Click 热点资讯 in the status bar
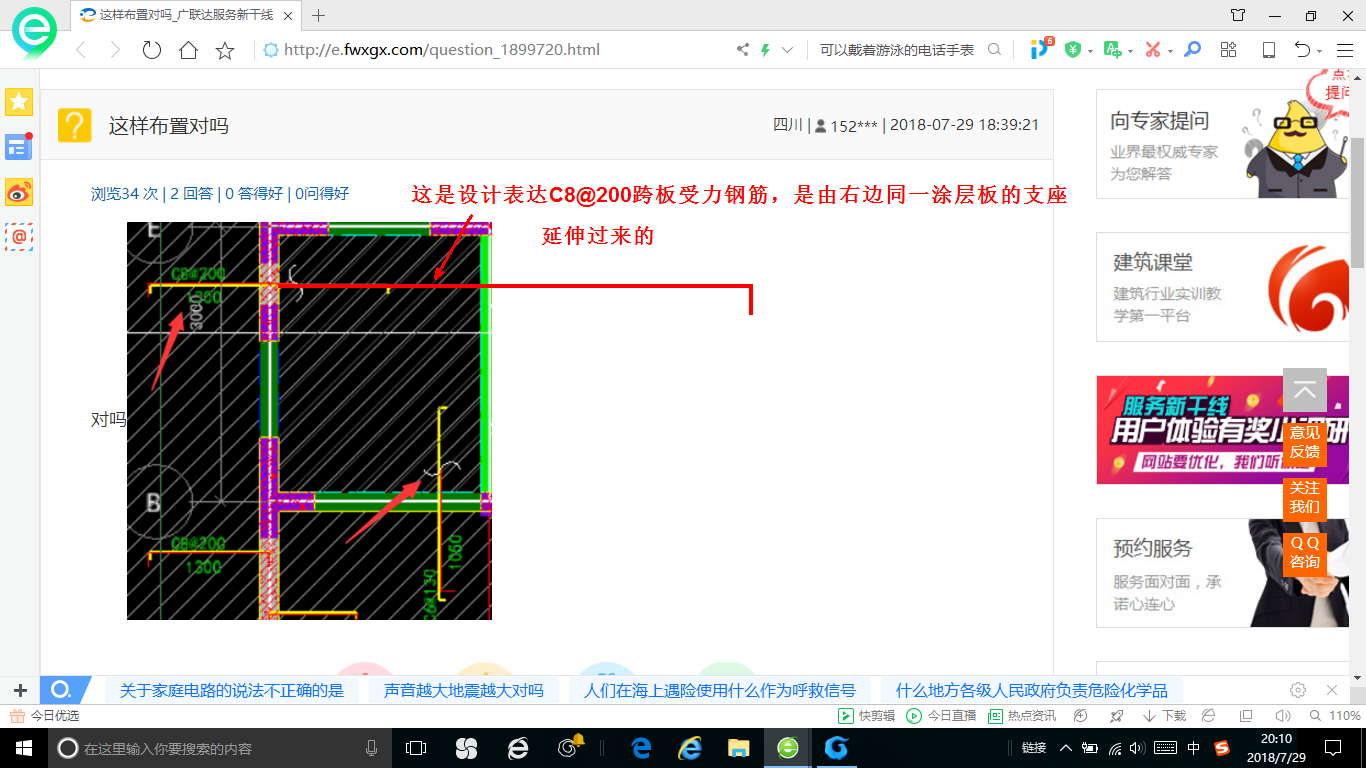The image size is (1366, 768). (1022, 716)
